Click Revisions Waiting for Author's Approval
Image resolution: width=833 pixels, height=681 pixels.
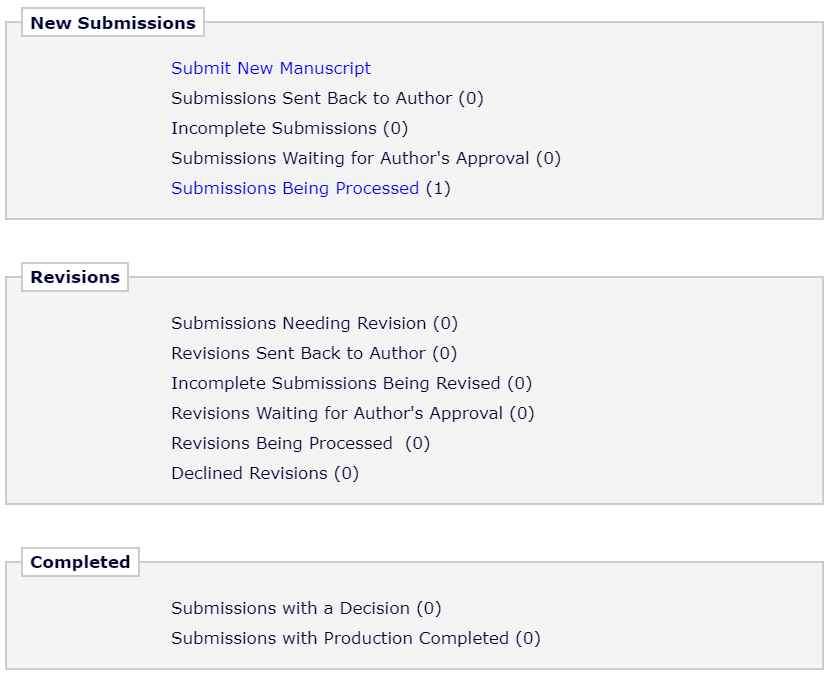coord(337,413)
